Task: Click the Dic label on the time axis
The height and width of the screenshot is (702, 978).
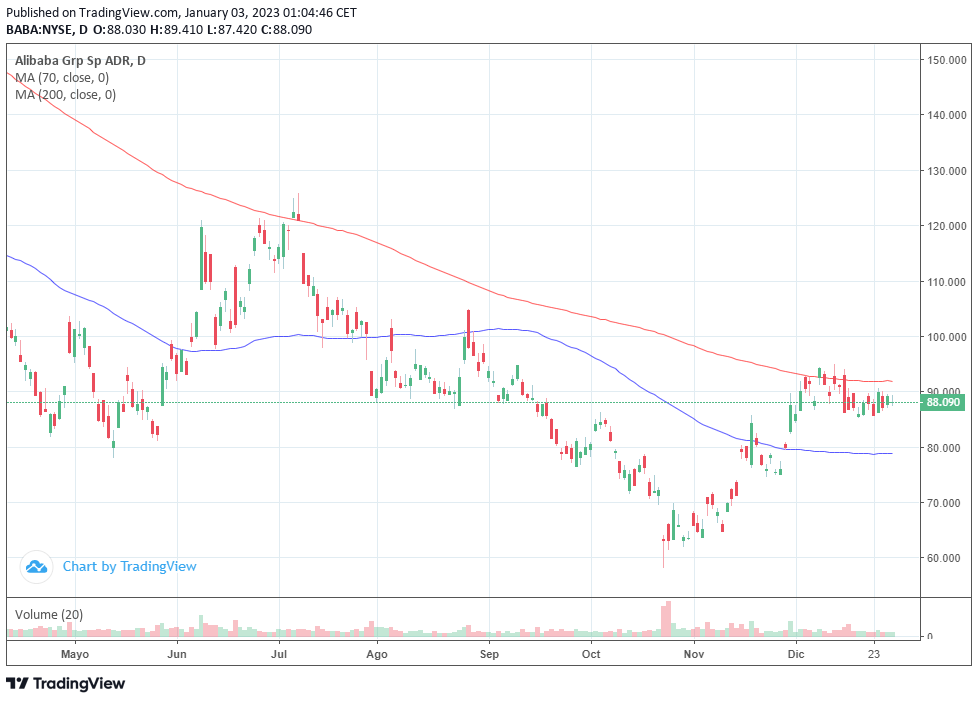Action: click(796, 655)
